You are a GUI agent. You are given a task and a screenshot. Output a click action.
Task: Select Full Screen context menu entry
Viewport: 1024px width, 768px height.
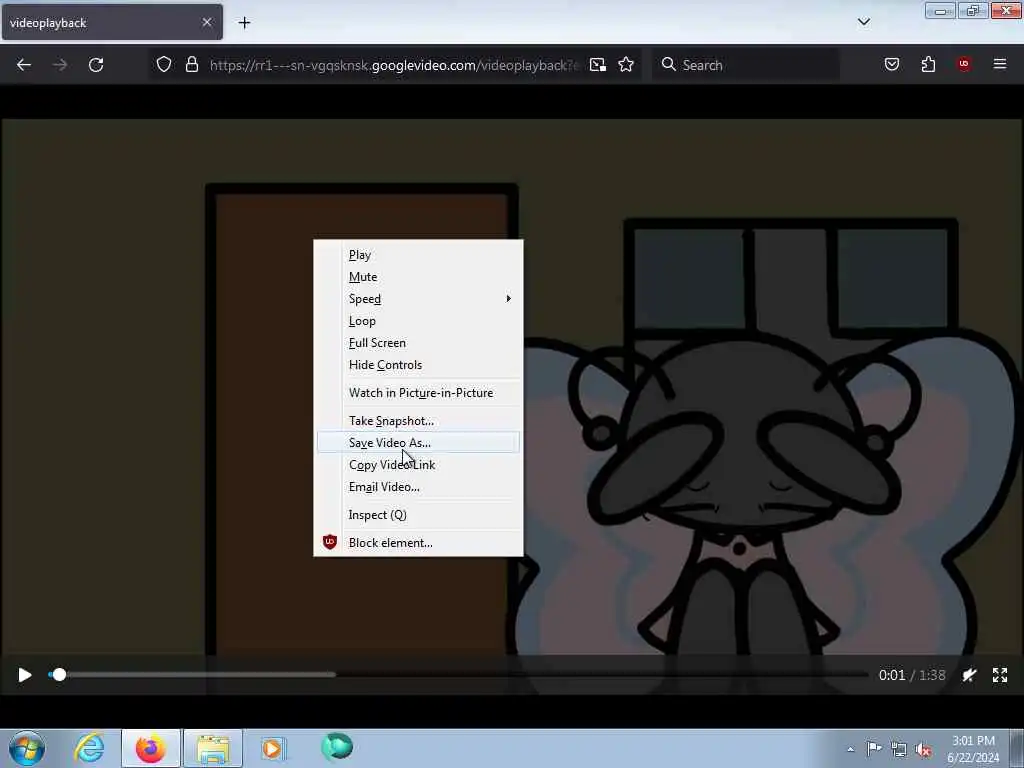(x=418, y=343)
